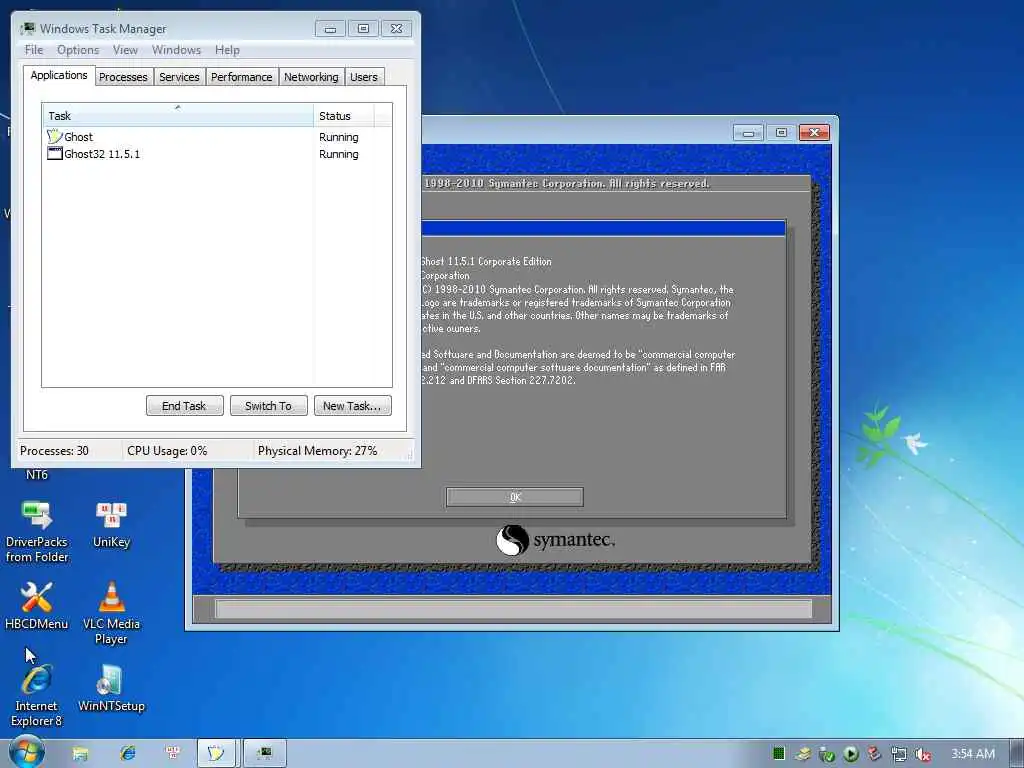Viewport: 1024px width, 768px height.
Task: Click the Ghost window bottom status bar
Action: click(x=513, y=609)
